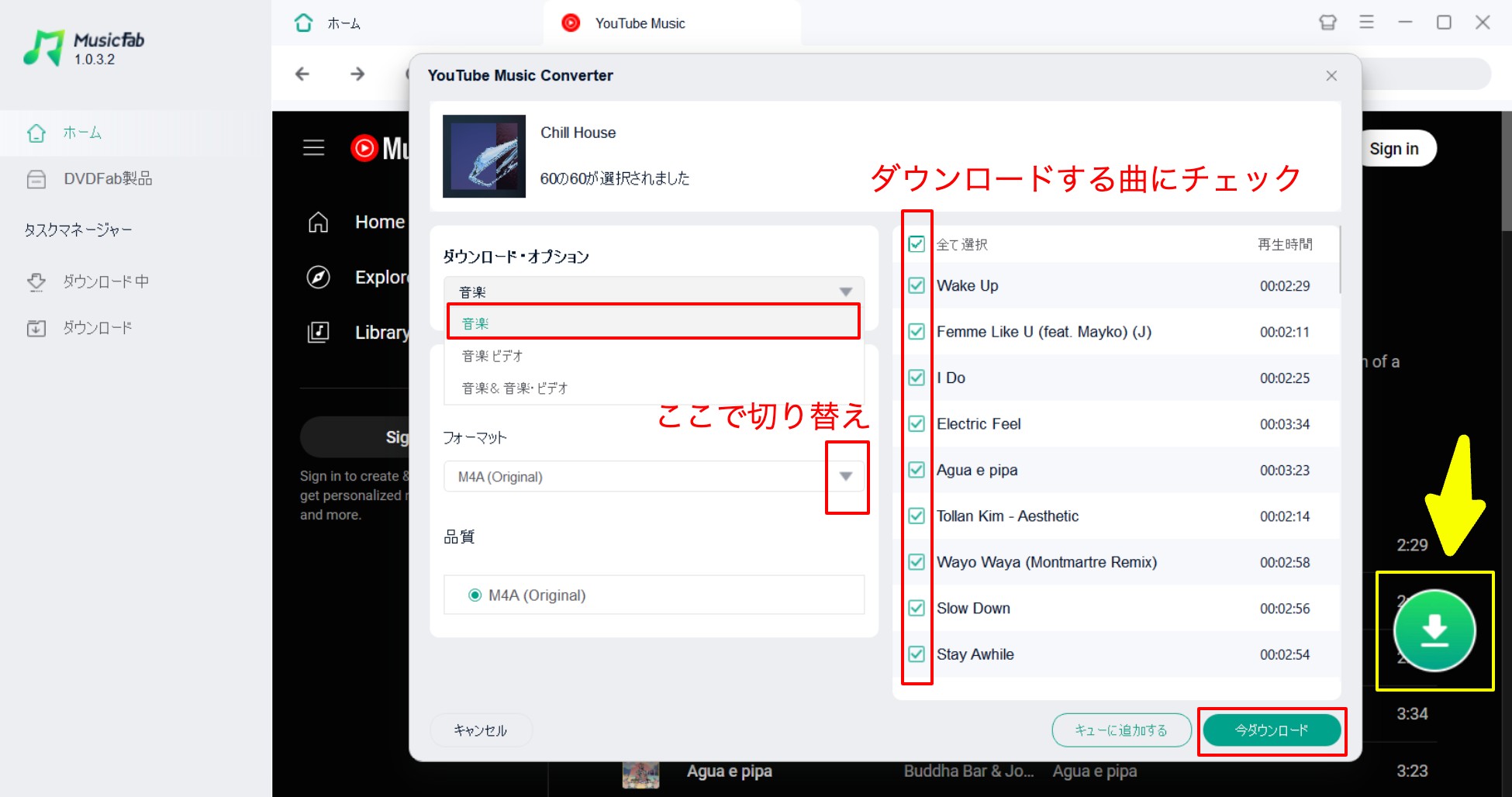Click the キャンセル button
Viewport: 1512px width, 797px height.
coord(481,730)
